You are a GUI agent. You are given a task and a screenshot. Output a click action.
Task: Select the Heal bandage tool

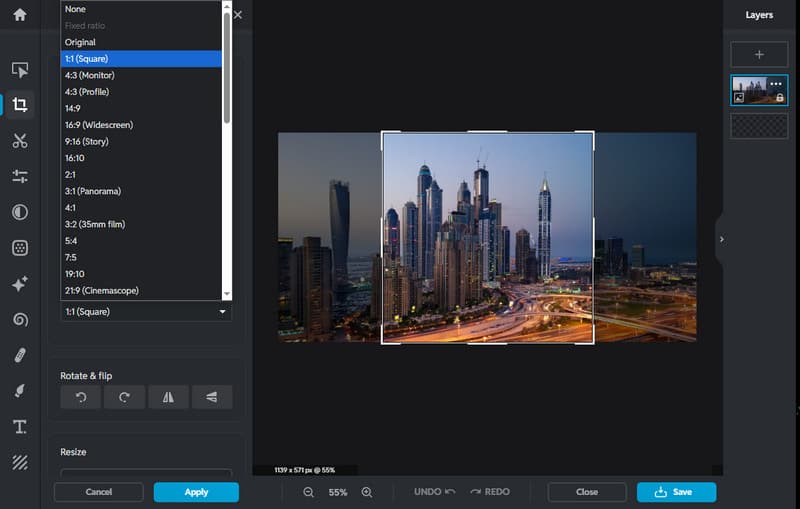pos(20,355)
